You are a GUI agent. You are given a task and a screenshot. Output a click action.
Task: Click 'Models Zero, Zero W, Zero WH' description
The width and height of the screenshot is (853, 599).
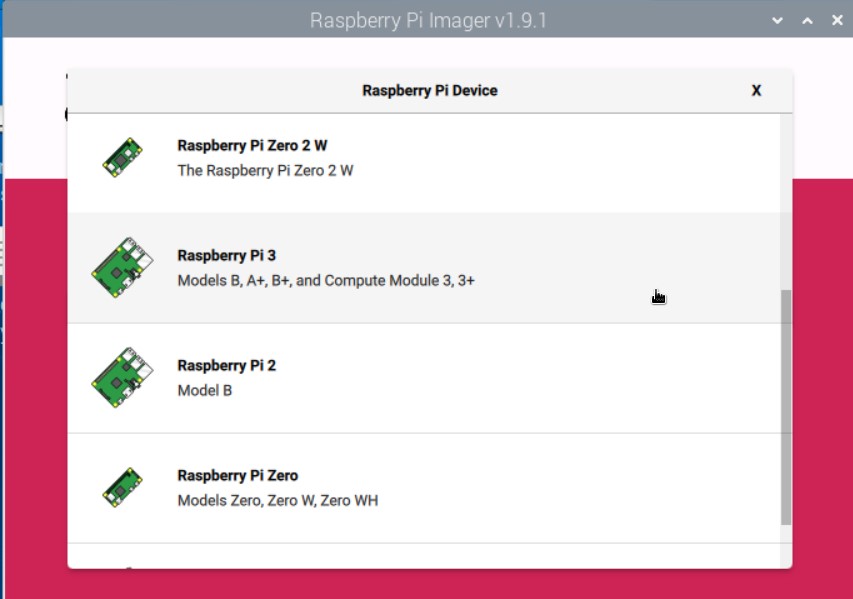coord(277,500)
